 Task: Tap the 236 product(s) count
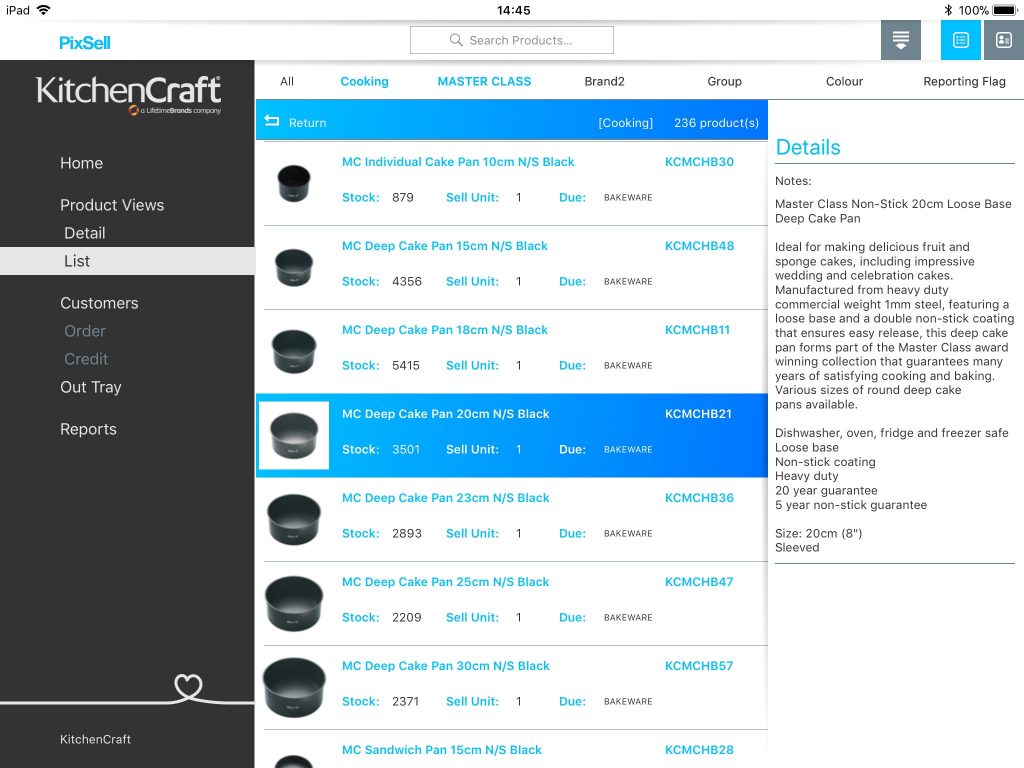coord(716,123)
